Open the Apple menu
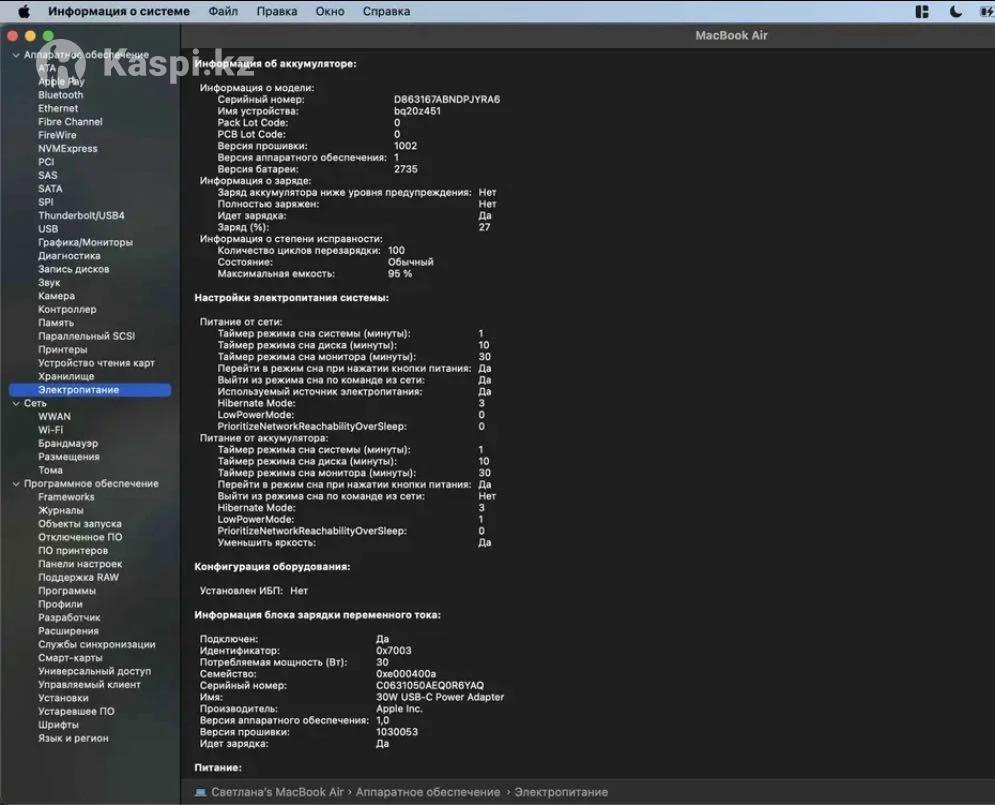995x805 pixels. (25, 12)
